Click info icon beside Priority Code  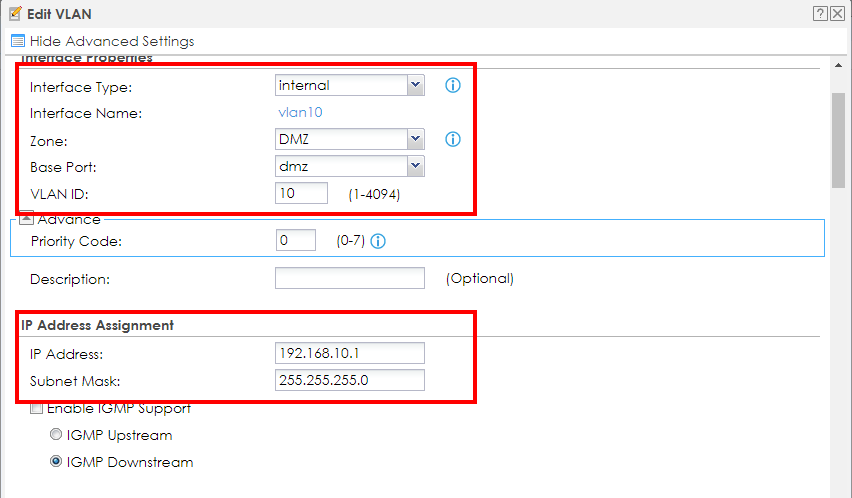point(378,241)
